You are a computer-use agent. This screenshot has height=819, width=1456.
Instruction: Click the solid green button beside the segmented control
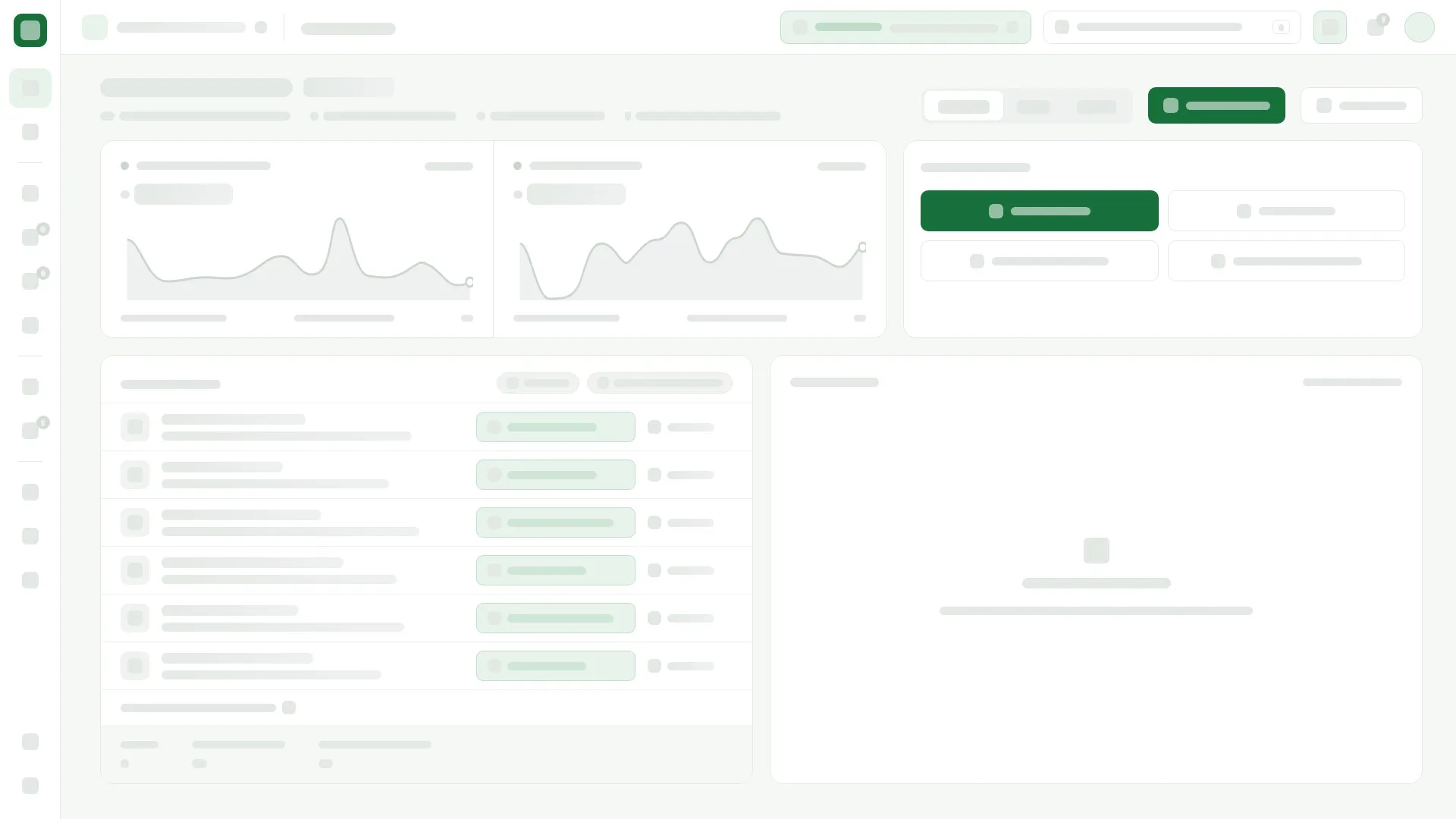[1216, 105]
